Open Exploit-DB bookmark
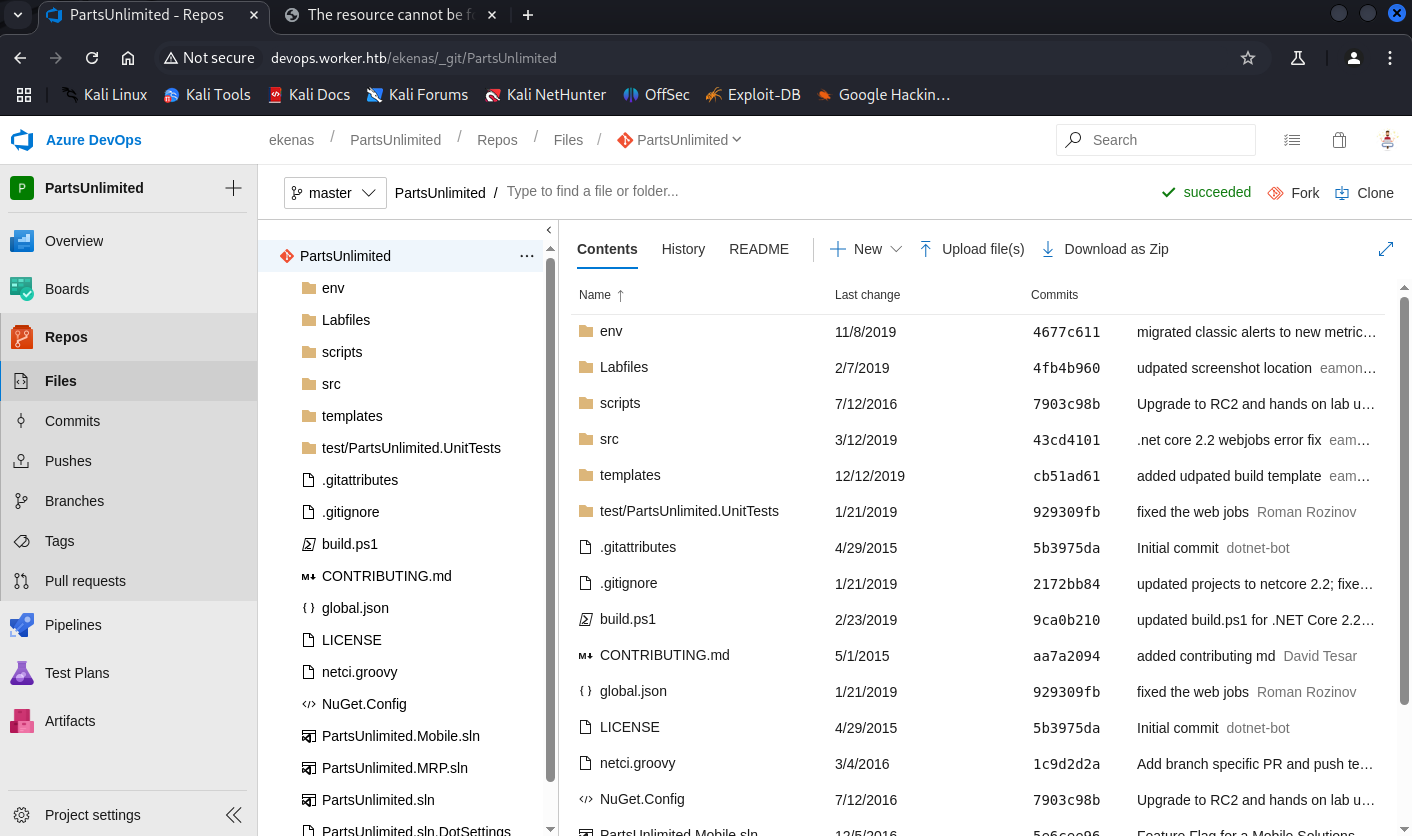 (x=753, y=95)
